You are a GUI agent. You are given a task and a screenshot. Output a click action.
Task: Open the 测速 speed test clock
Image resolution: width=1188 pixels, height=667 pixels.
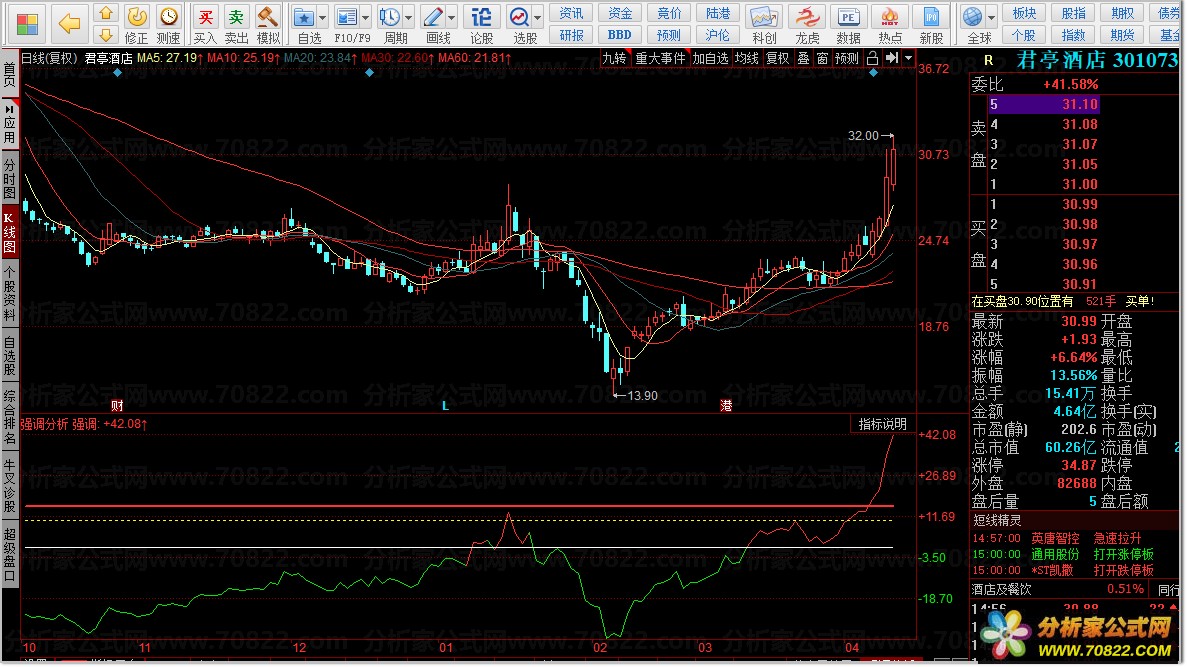pyautogui.click(x=168, y=23)
